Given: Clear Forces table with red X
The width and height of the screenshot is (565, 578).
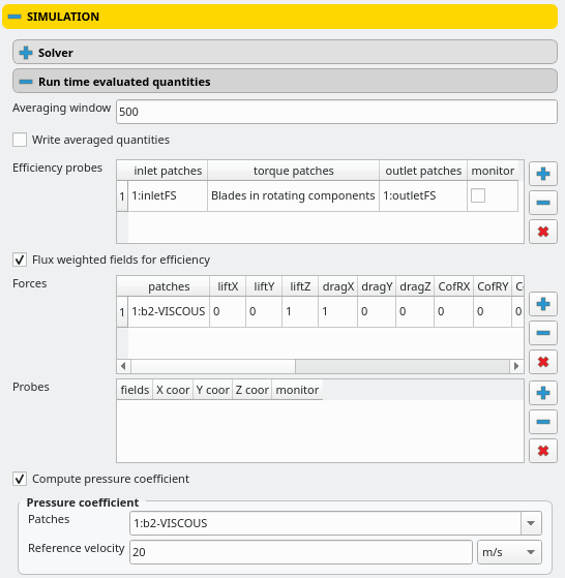Looking at the screenshot, I should [x=543, y=362].
